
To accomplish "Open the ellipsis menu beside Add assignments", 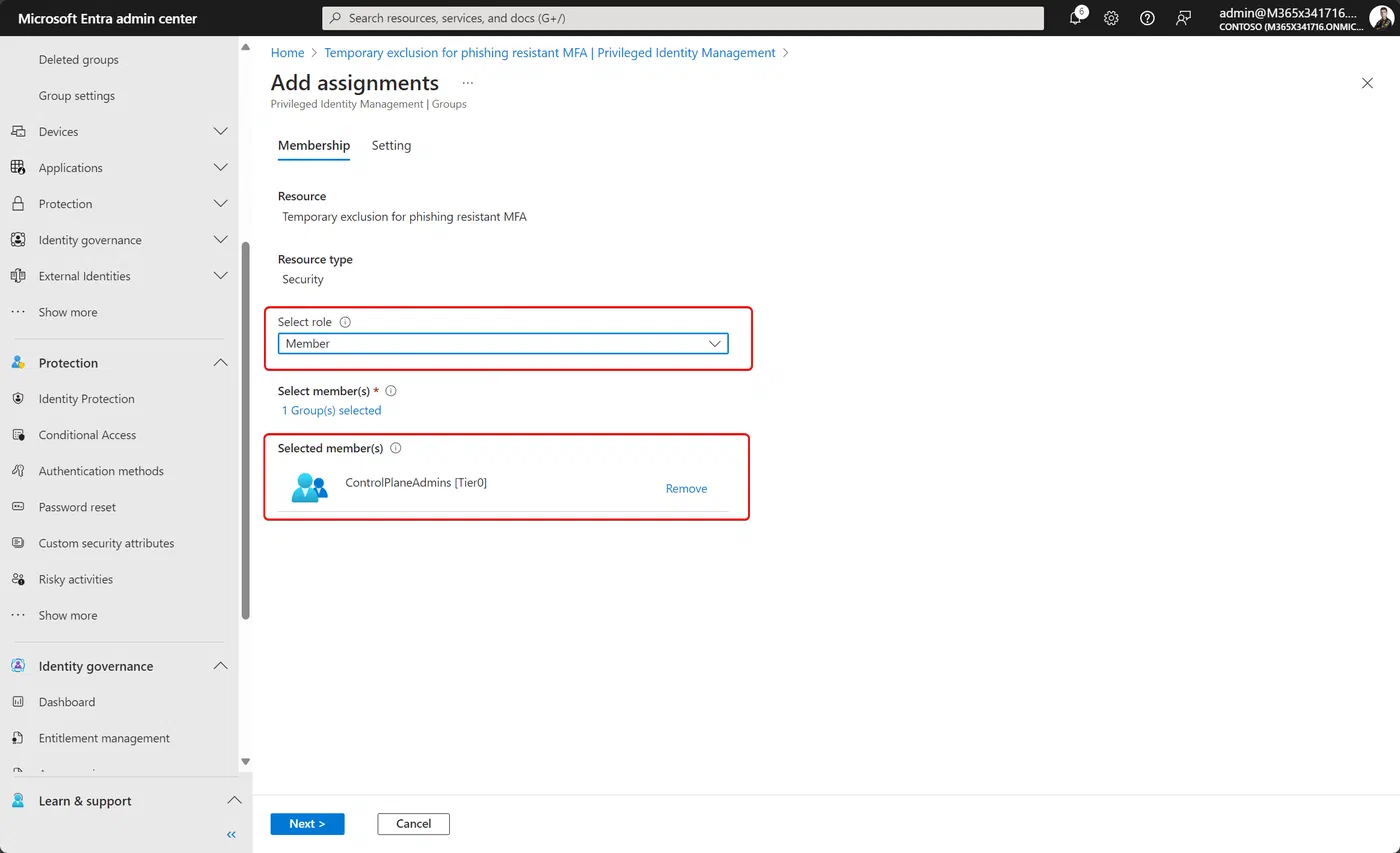I will click(467, 83).
